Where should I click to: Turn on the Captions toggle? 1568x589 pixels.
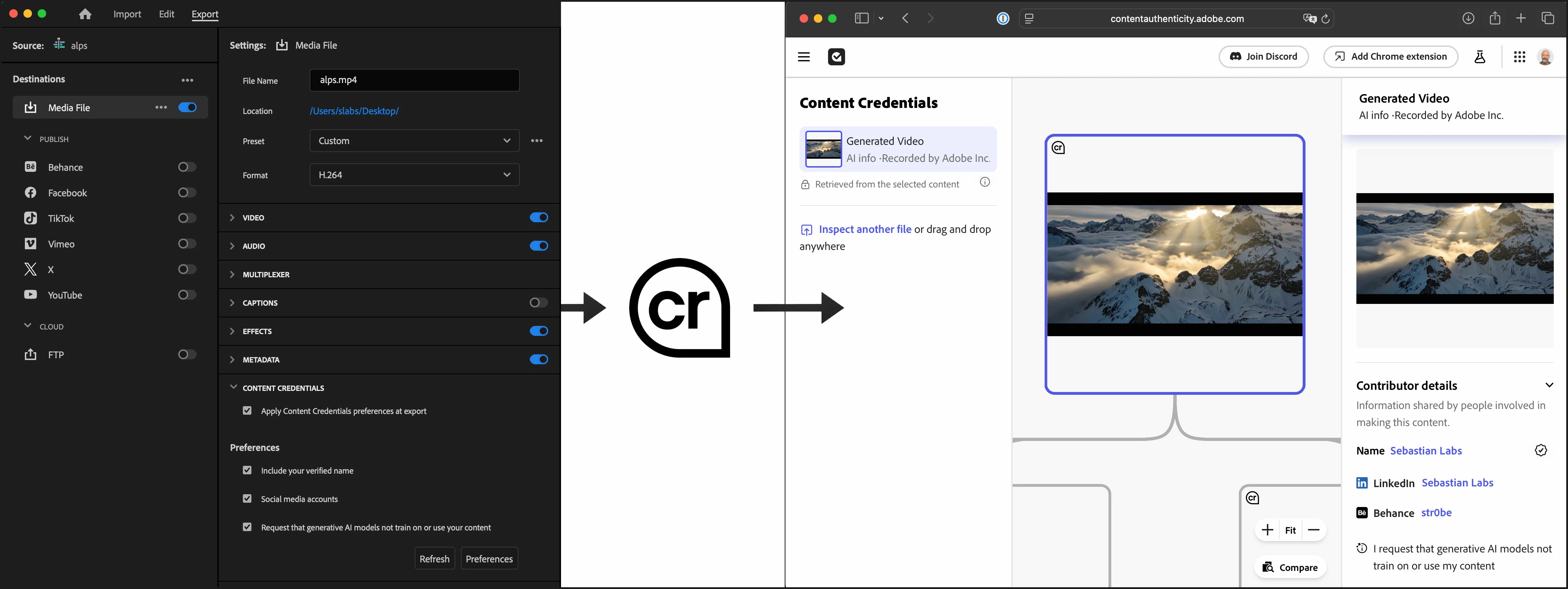(x=538, y=302)
